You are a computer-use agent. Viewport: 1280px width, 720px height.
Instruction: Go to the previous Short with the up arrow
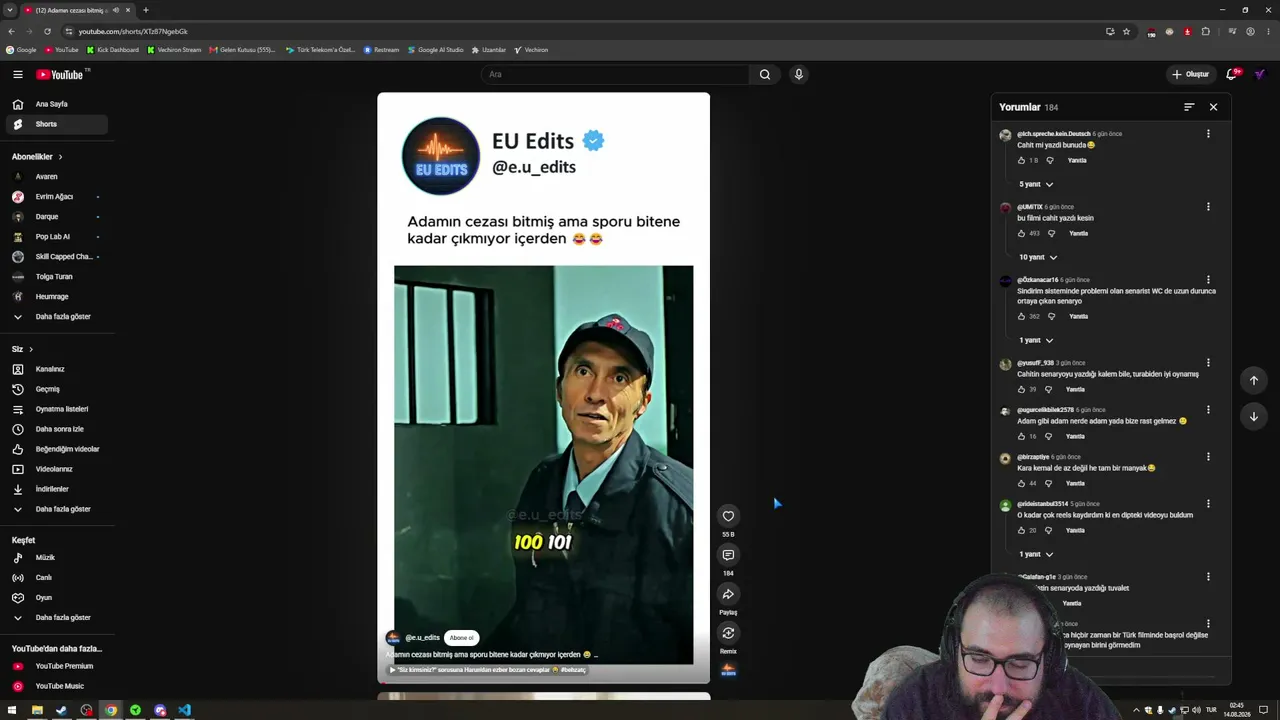[1253, 380]
